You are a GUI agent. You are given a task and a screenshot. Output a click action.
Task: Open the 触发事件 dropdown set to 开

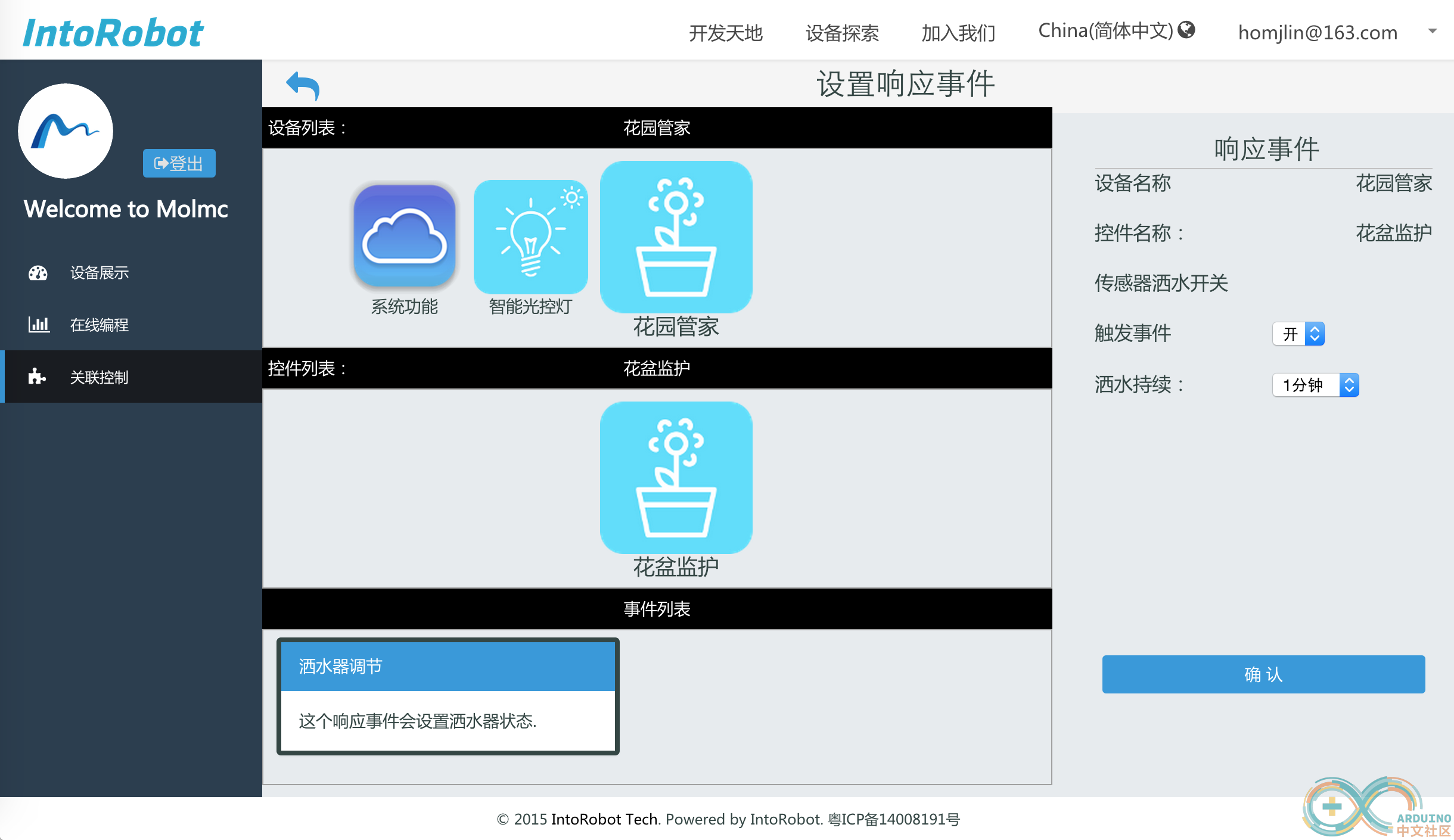1298,334
